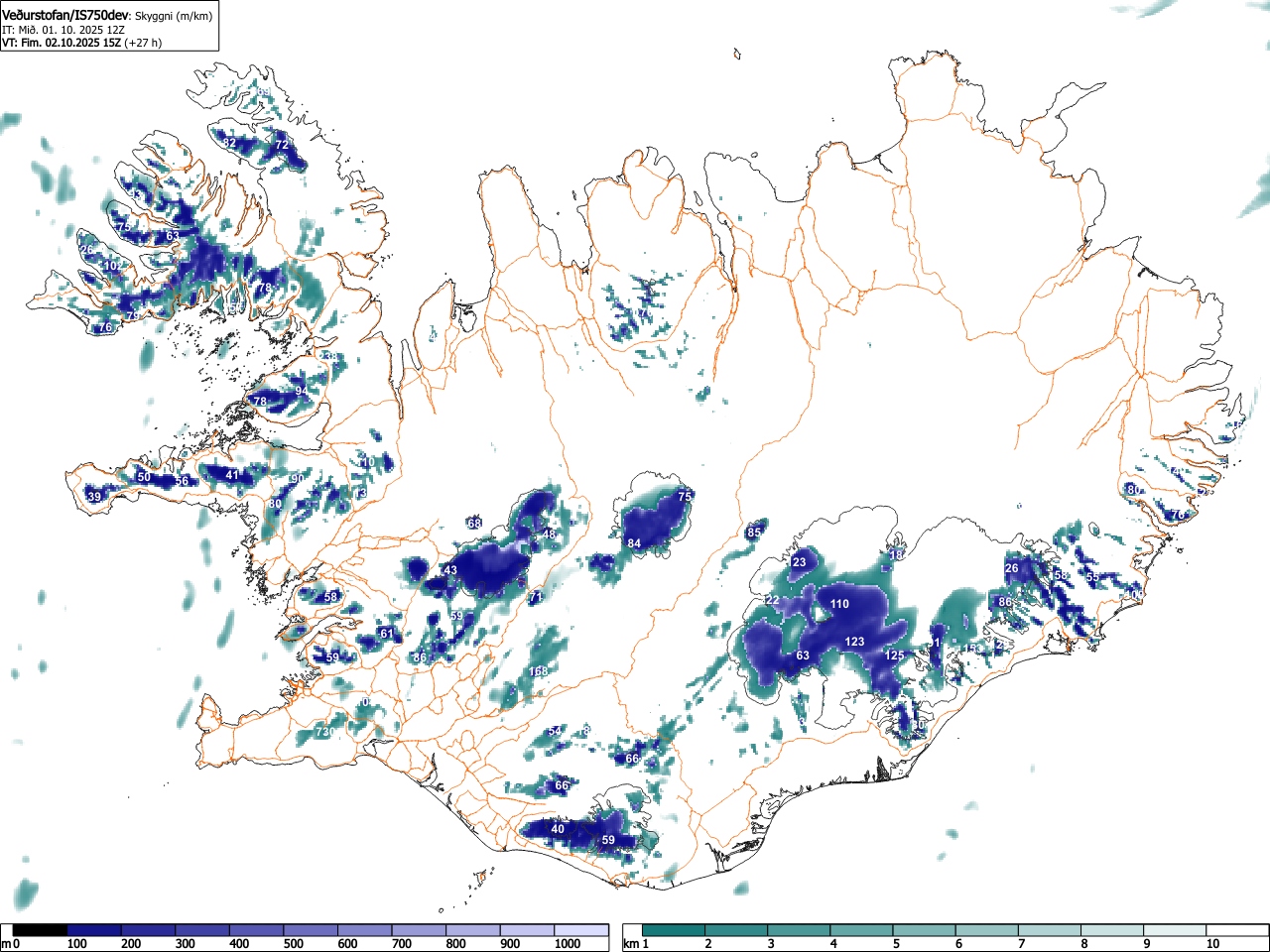Click the visibility value 90 on the map
1270x952 pixels.
coord(297,479)
